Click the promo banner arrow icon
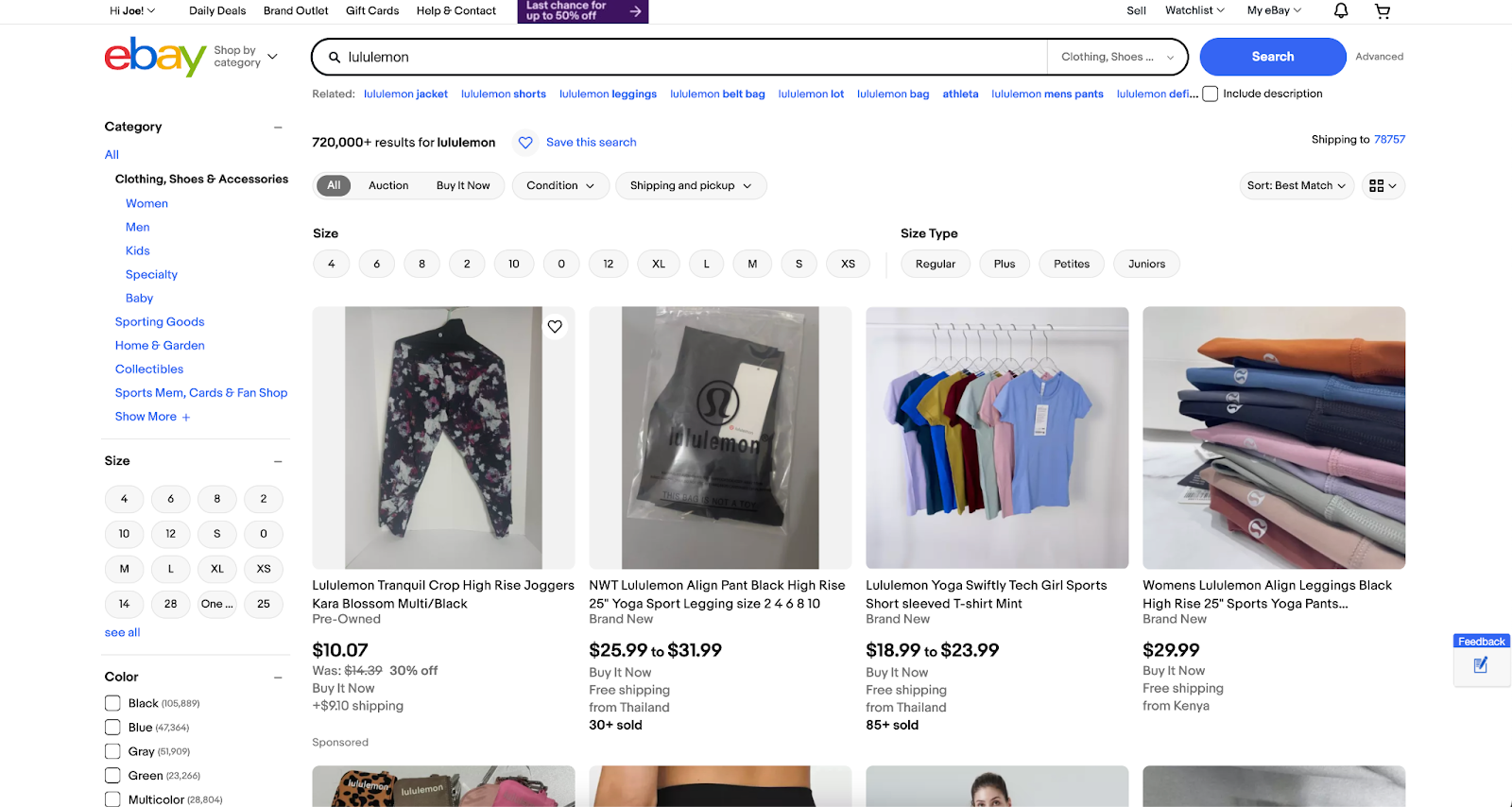The image size is (1512, 807). tap(636, 11)
